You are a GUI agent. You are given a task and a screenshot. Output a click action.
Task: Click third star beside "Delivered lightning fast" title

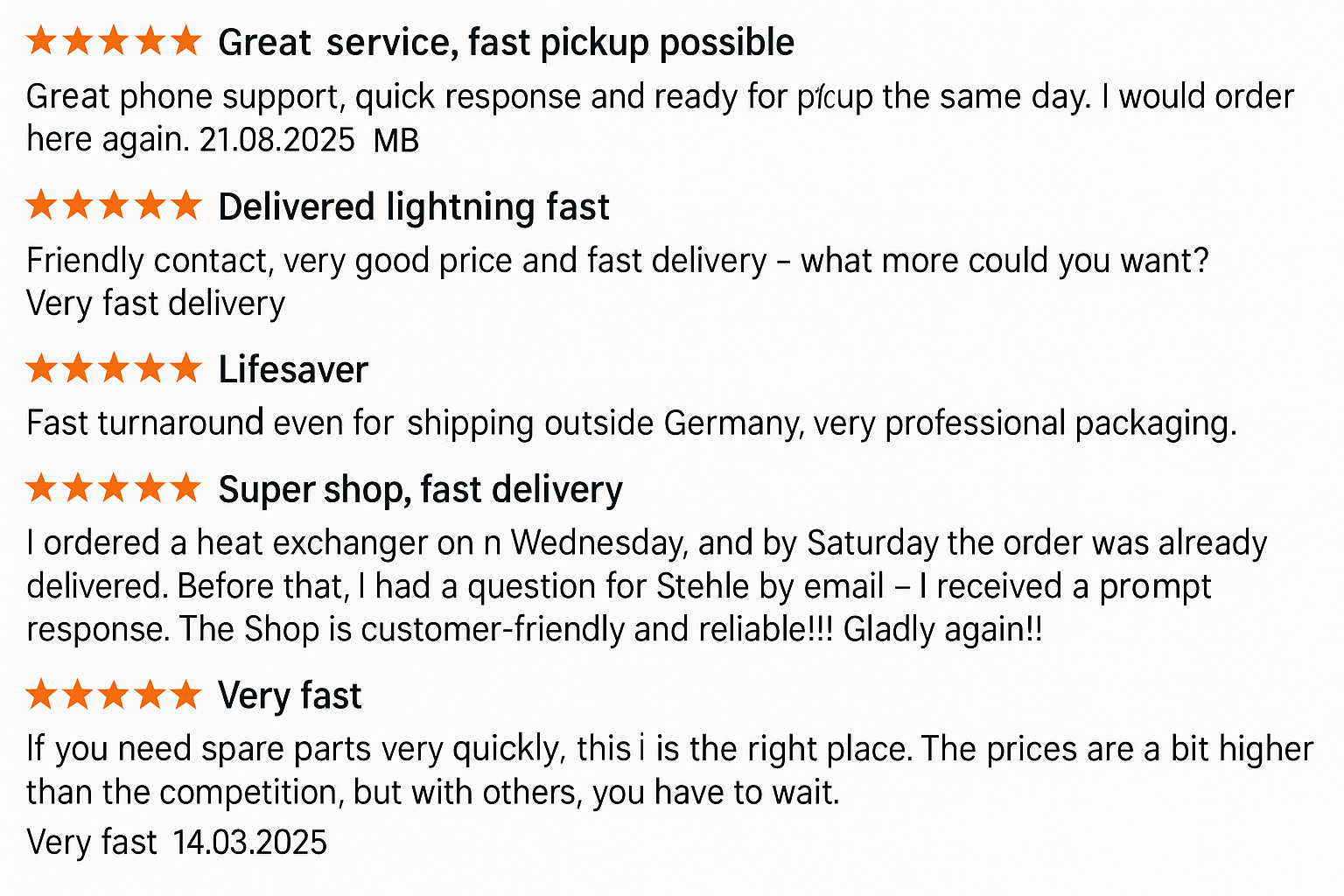(x=114, y=206)
